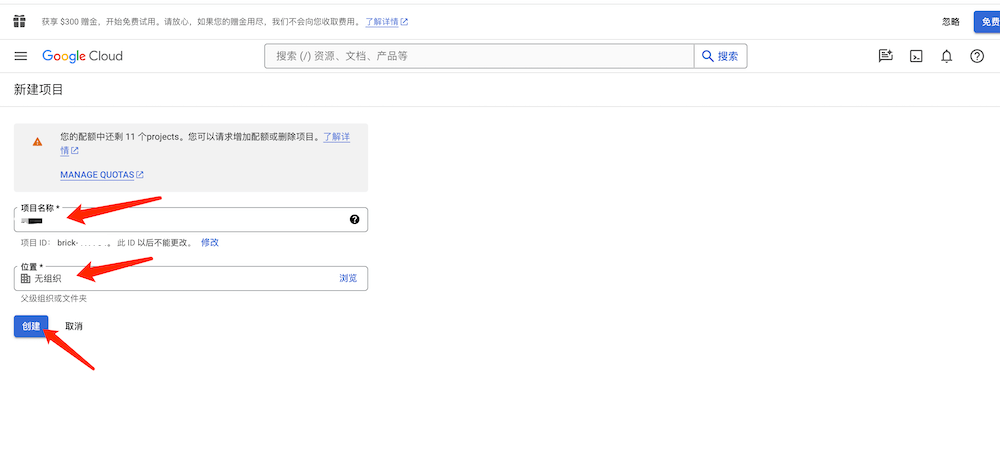
Task: Click 浏览 to browse locations
Action: [x=347, y=278]
